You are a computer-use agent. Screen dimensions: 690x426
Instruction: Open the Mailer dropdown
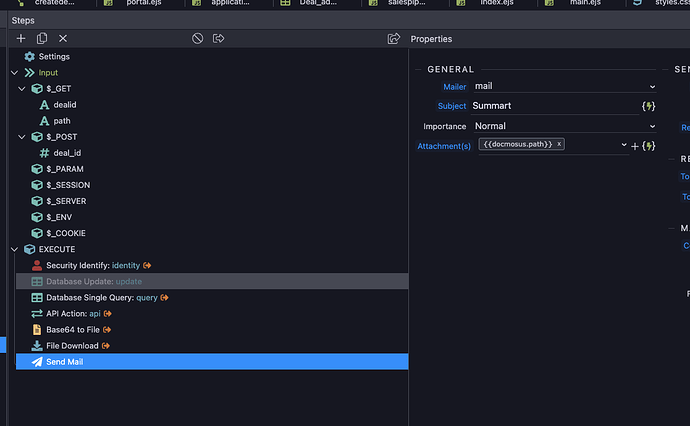click(x=565, y=86)
